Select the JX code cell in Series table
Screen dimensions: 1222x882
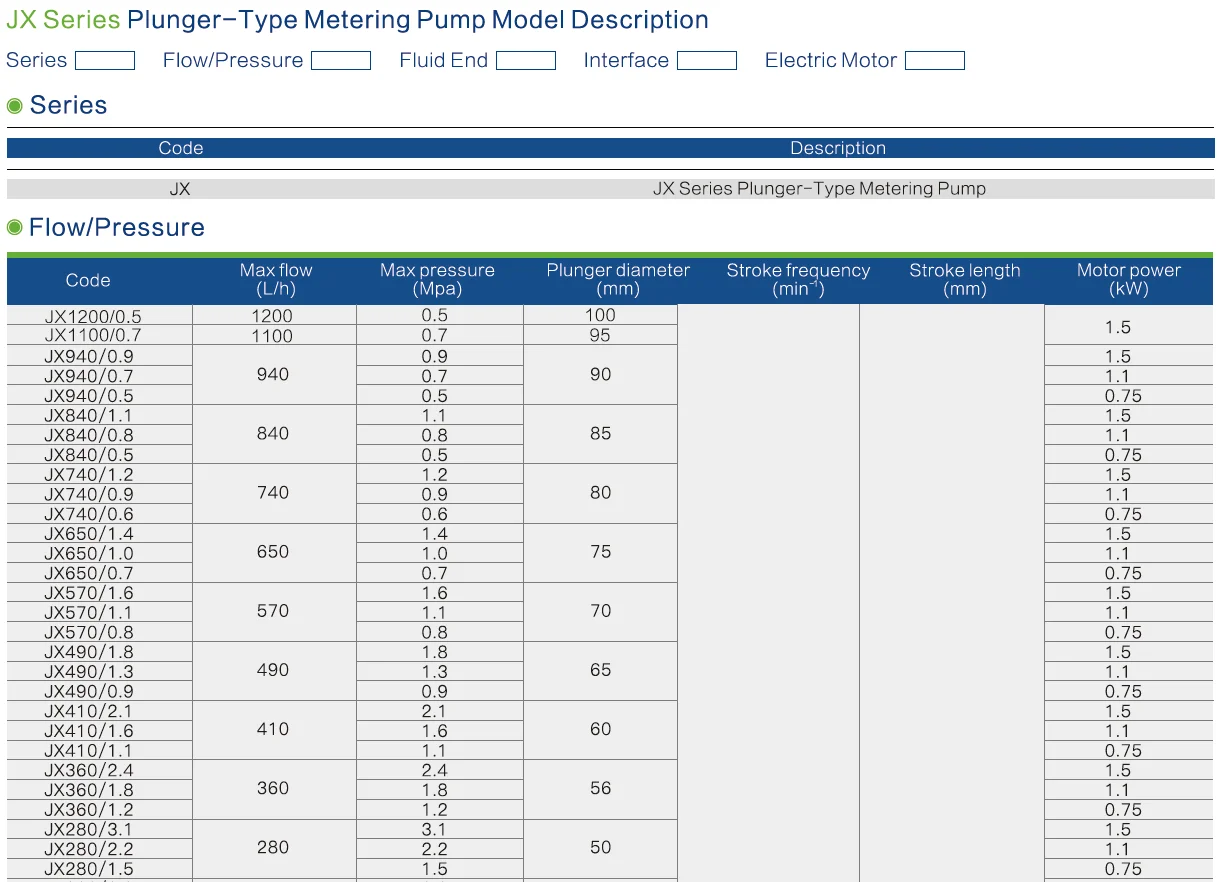[x=180, y=189]
